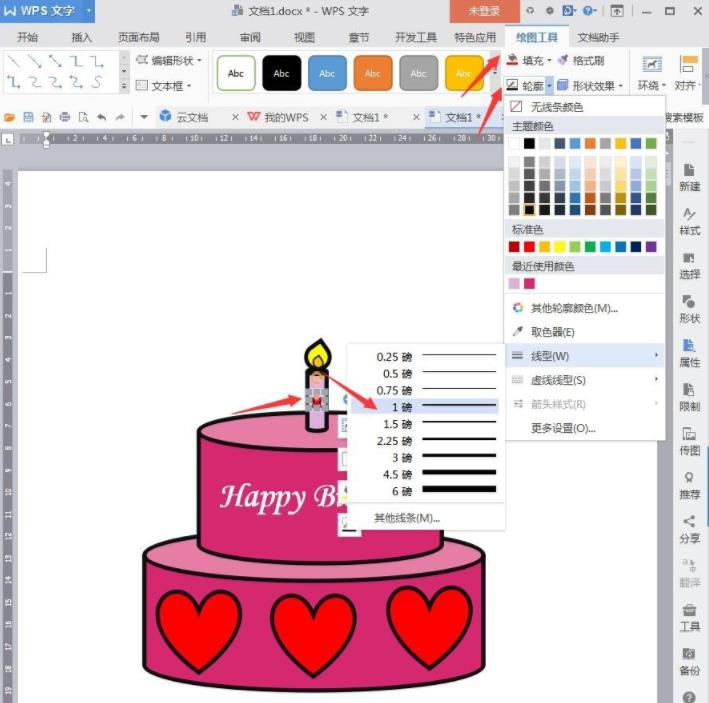Click the 对齐 align icon

coord(688,65)
